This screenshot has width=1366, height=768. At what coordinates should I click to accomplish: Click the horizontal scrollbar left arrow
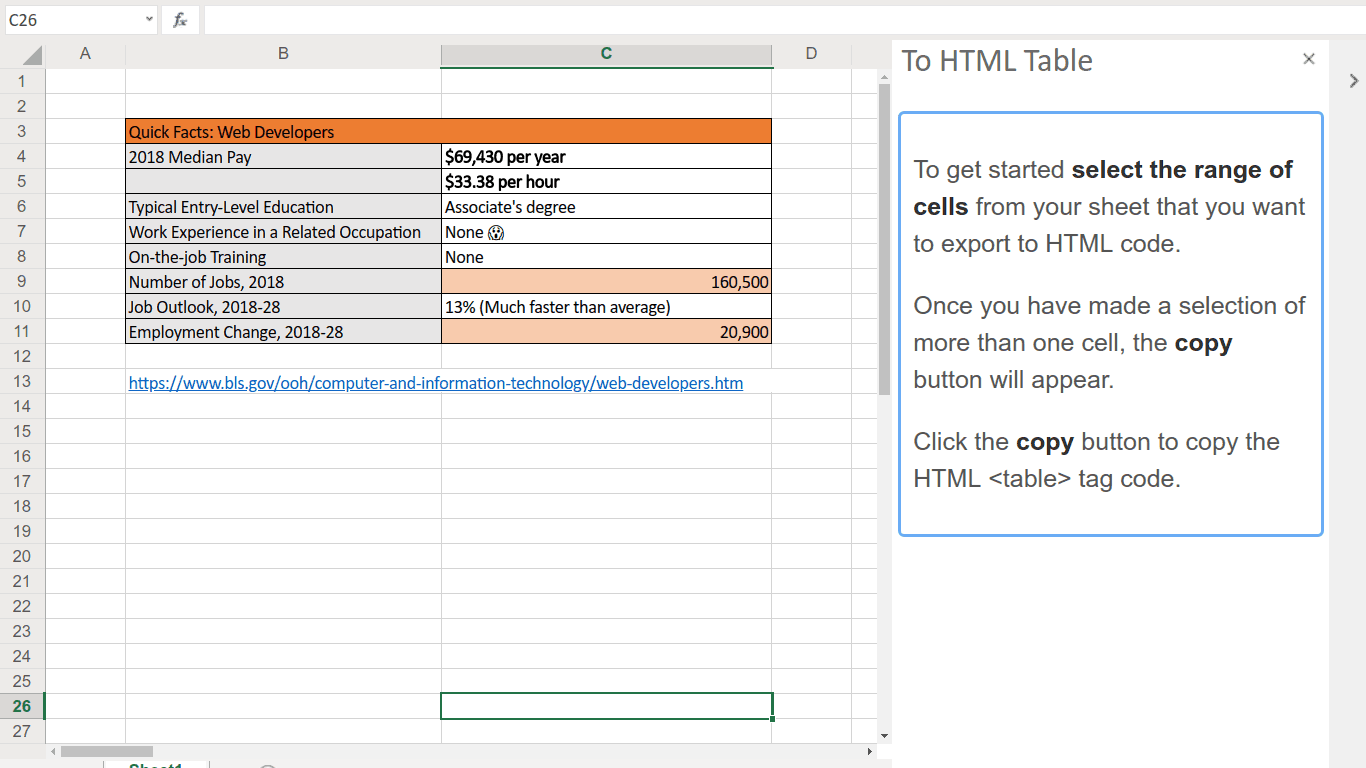click(53, 751)
